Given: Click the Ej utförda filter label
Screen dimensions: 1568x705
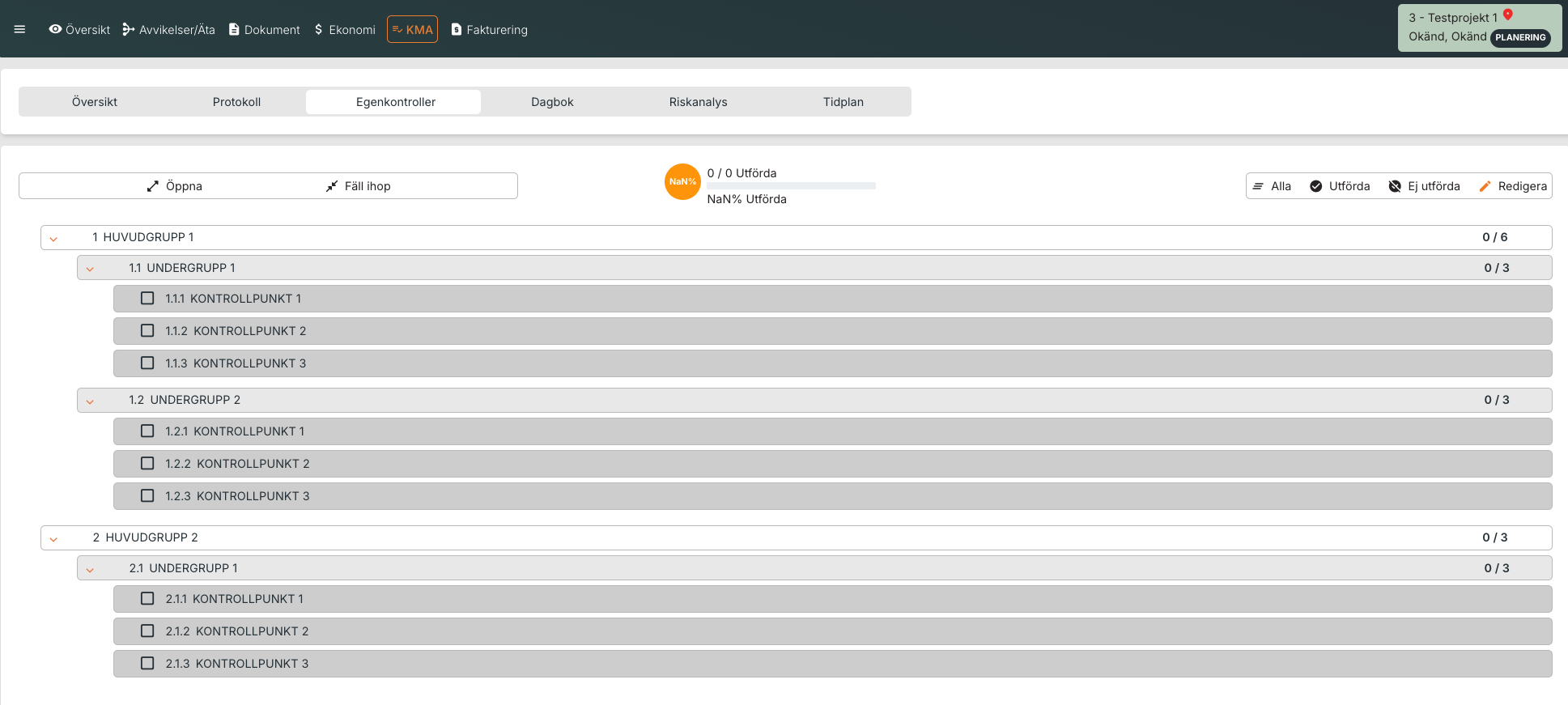Looking at the screenshot, I should pyautogui.click(x=1434, y=186).
